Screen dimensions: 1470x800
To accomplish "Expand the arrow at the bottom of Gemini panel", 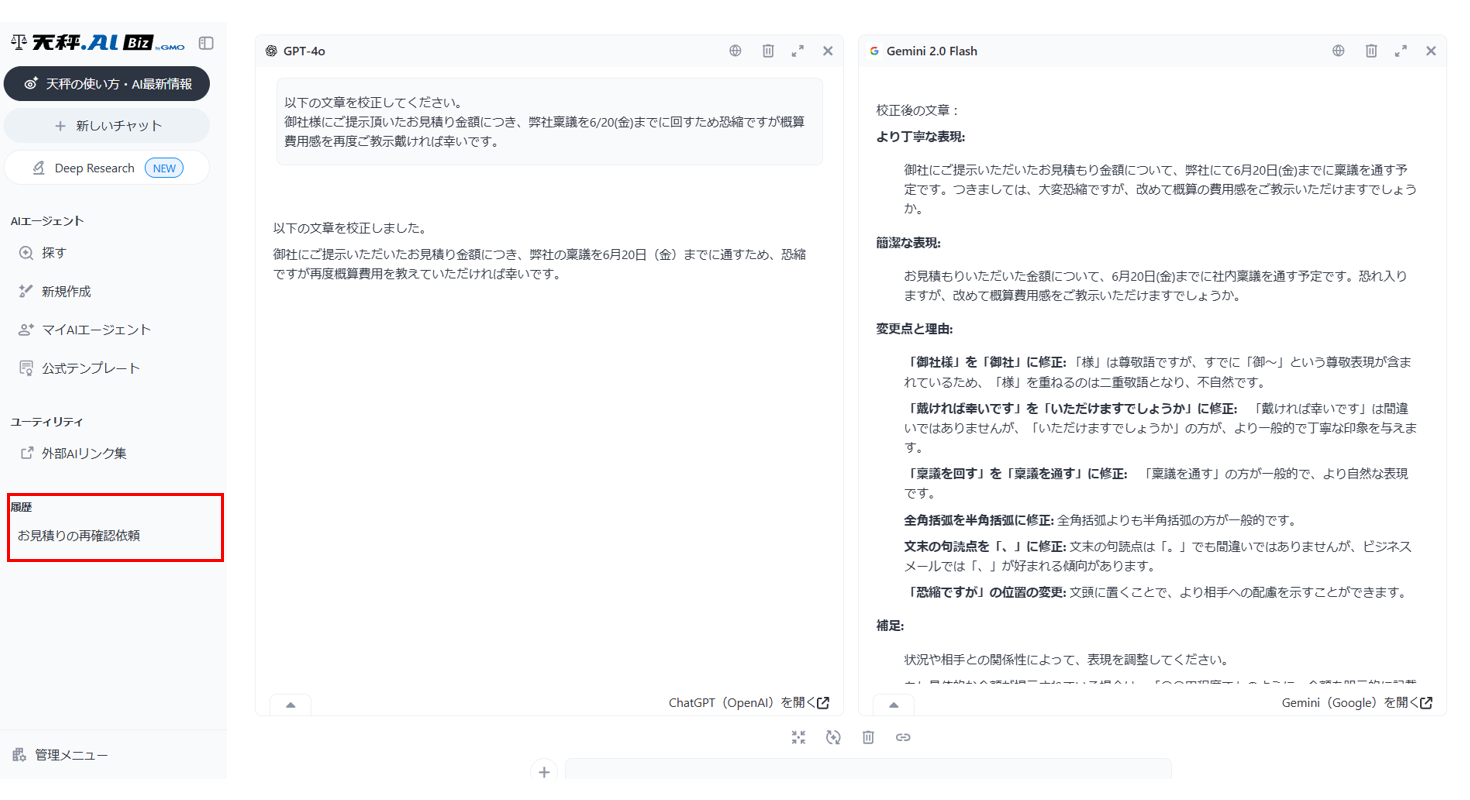I will 894,704.
